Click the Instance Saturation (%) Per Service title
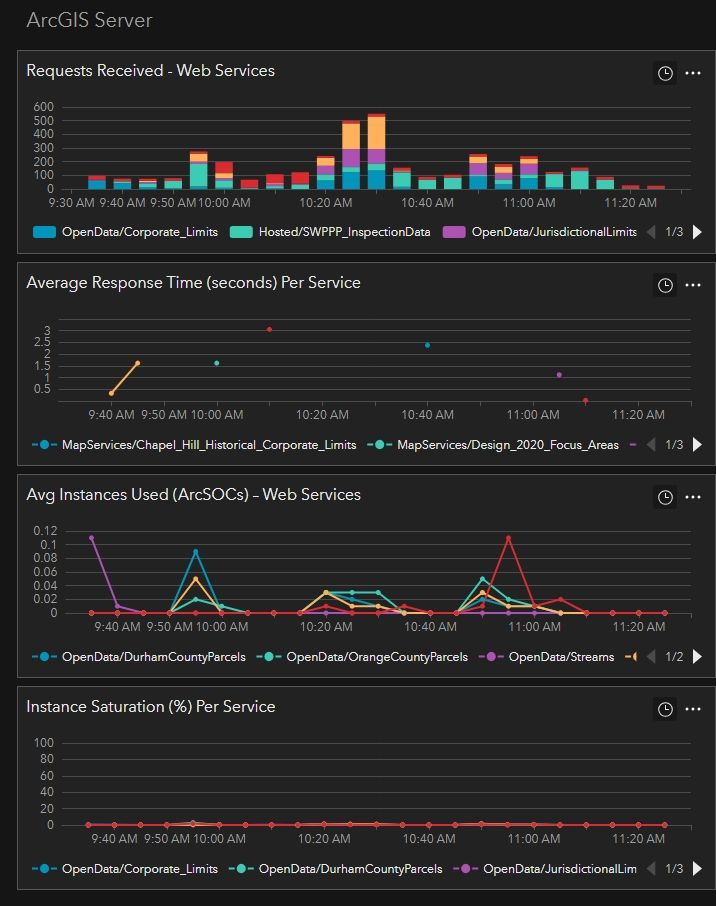This screenshot has height=906, width=716. pyautogui.click(x=151, y=707)
